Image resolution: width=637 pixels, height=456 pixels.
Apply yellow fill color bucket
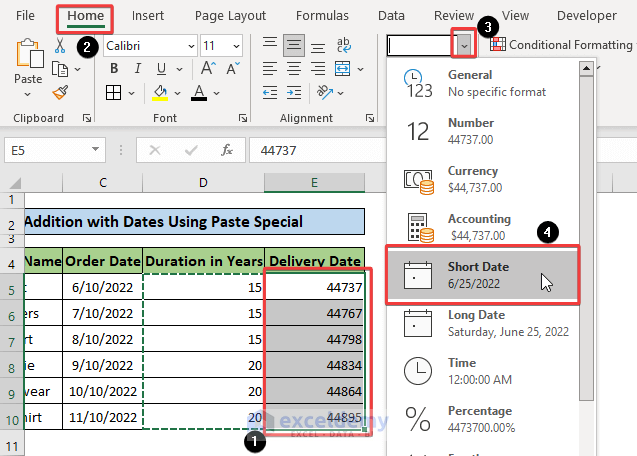(x=160, y=93)
